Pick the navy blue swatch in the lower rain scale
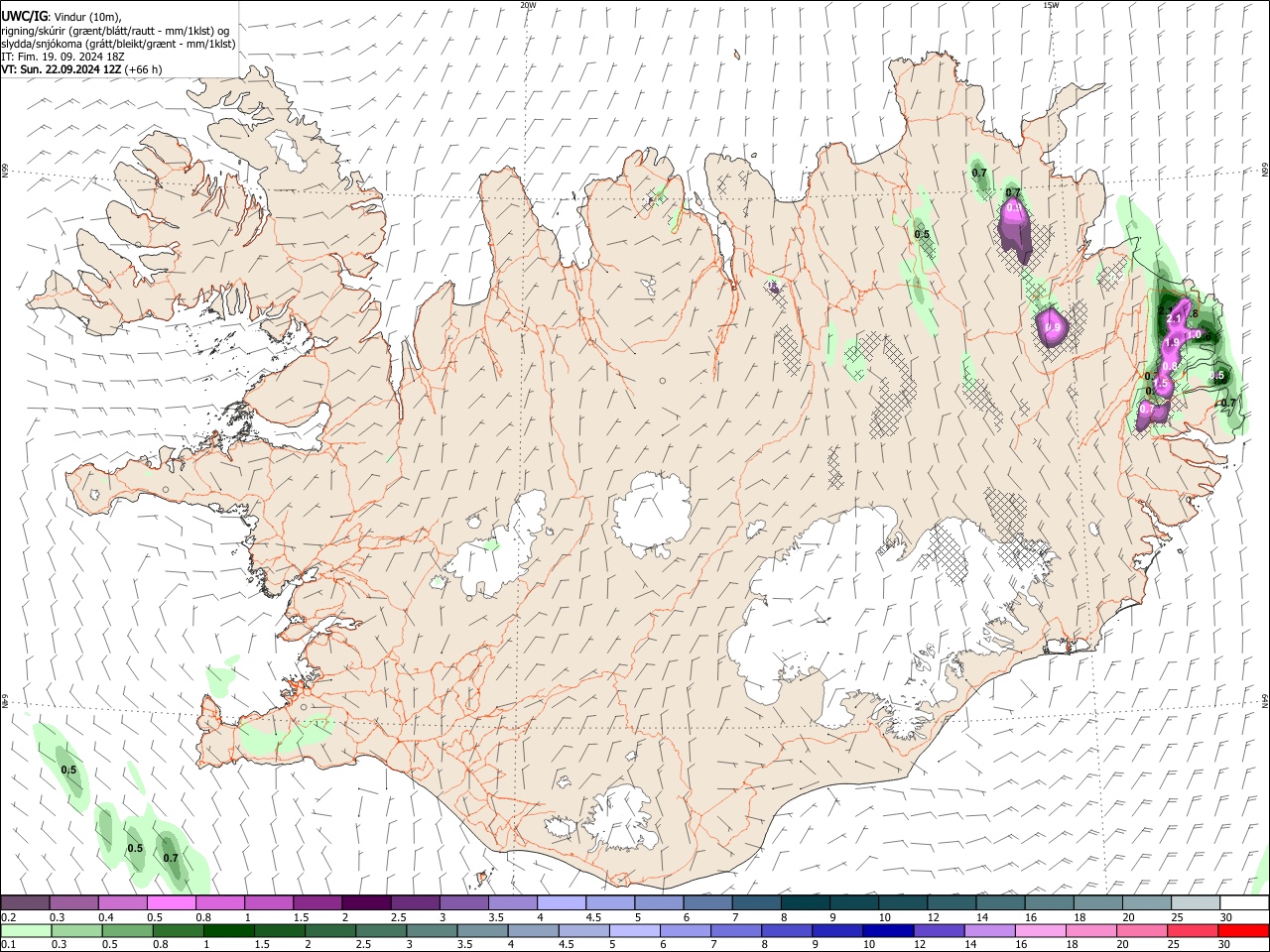The image size is (1270, 952). click(886, 931)
